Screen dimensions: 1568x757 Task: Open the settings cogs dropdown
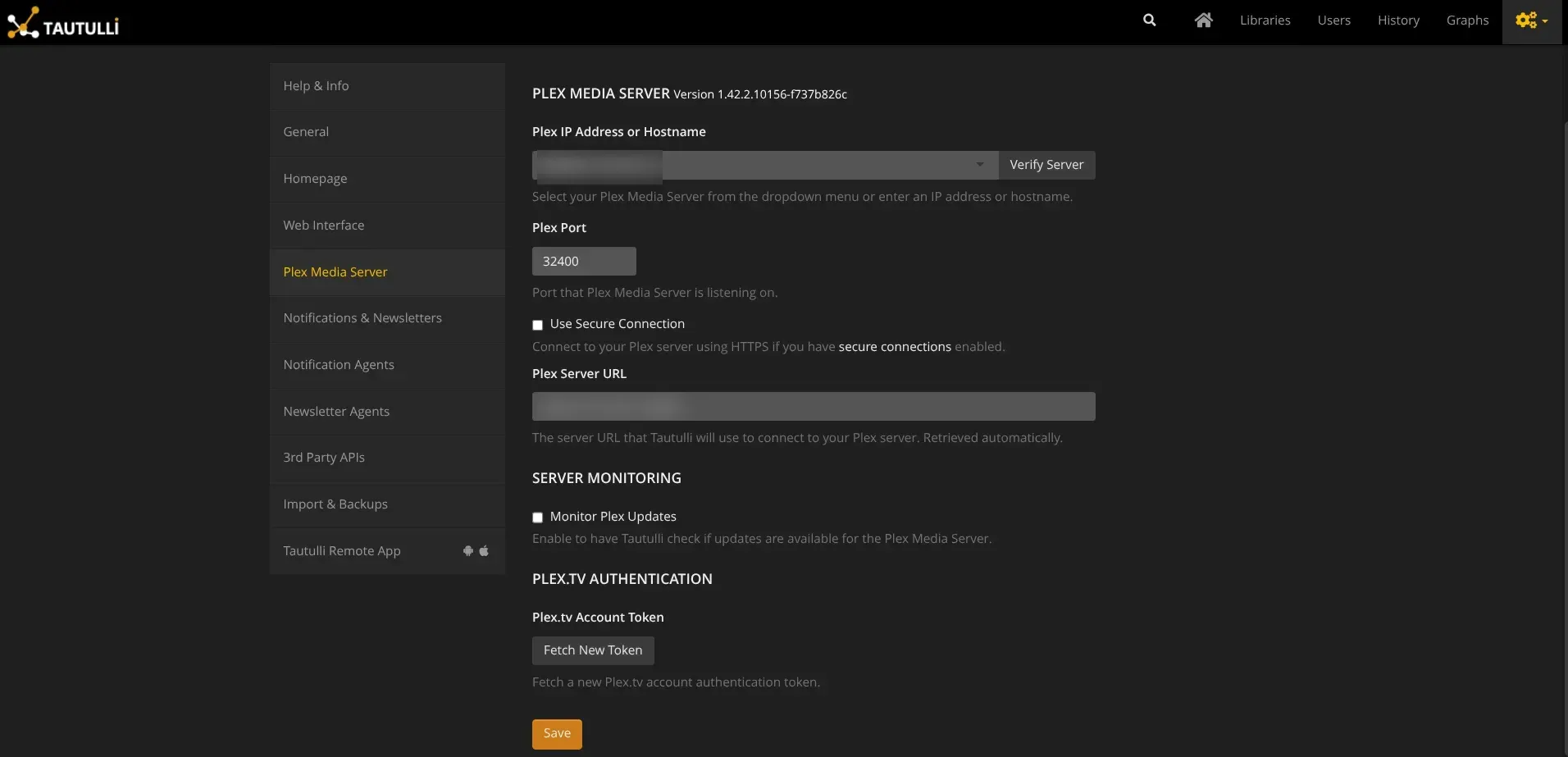pyautogui.click(x=1531, y=21)
